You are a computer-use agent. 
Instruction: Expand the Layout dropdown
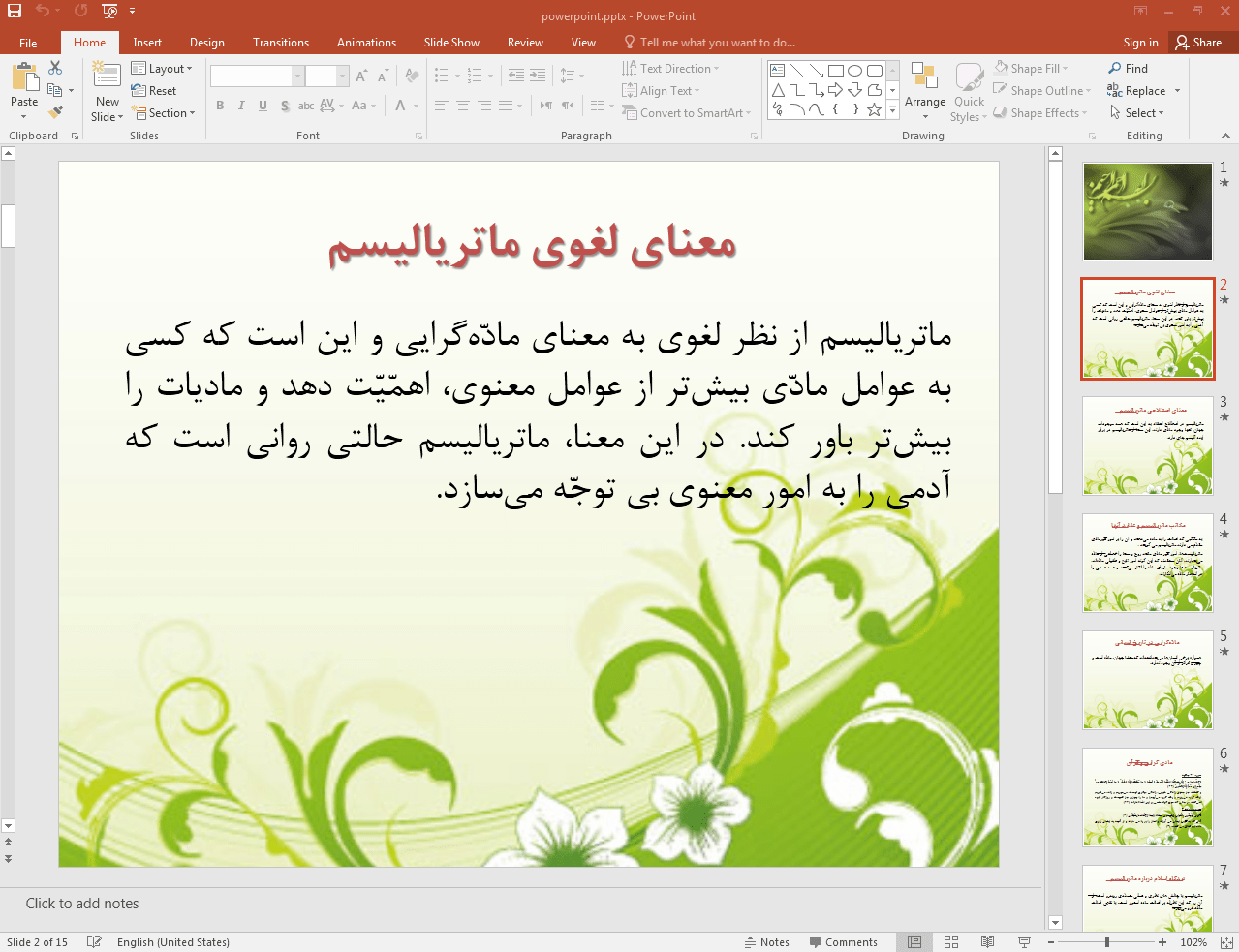[162, 69]
